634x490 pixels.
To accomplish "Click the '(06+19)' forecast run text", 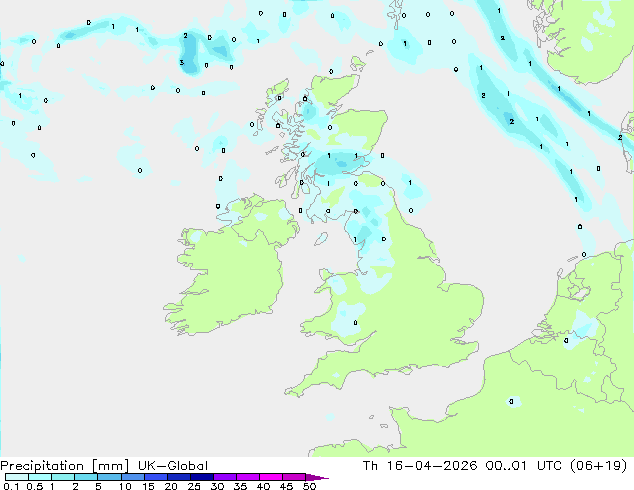I will [x=599, y=466].
